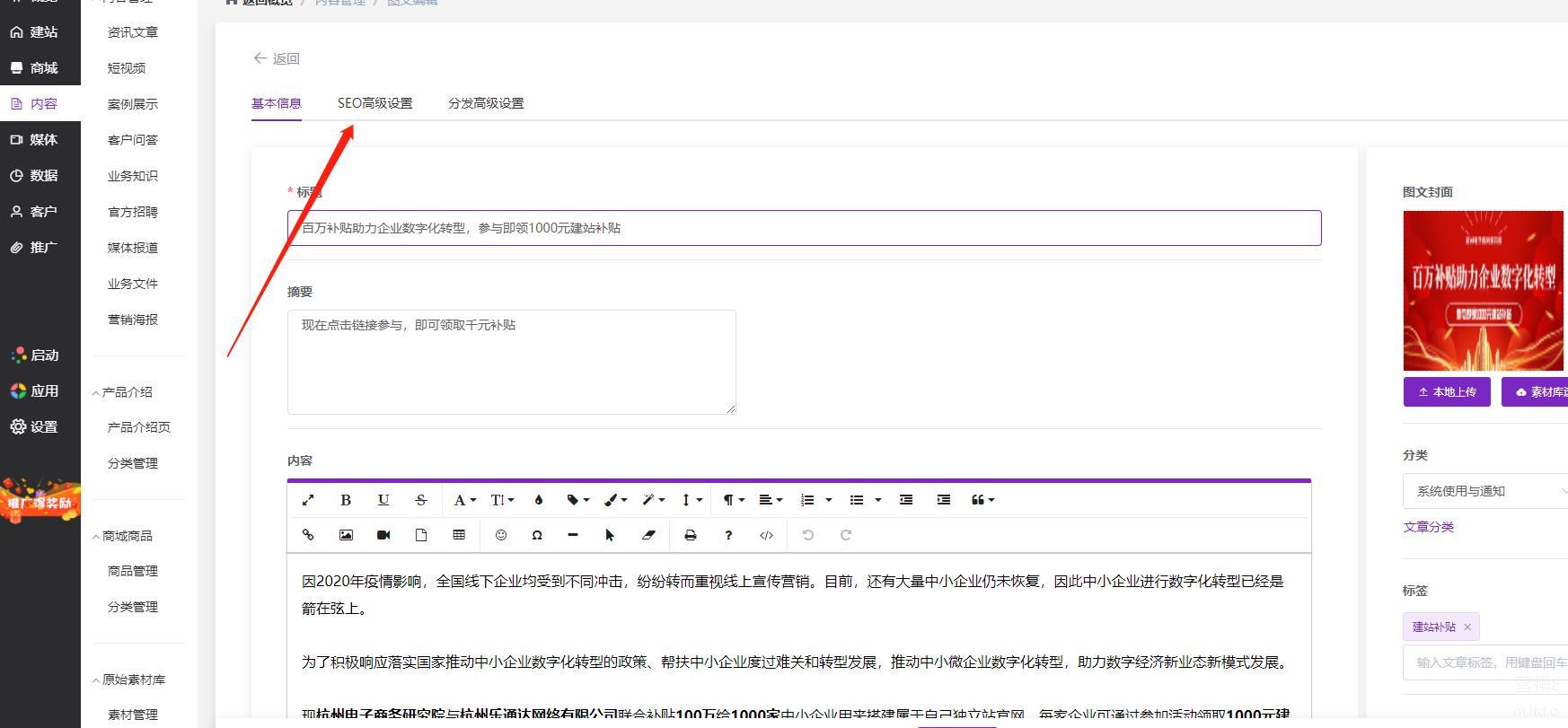This screenshot has width=1568, height=728.
Task: Insert a table in the editor
Action: [459, 535]
